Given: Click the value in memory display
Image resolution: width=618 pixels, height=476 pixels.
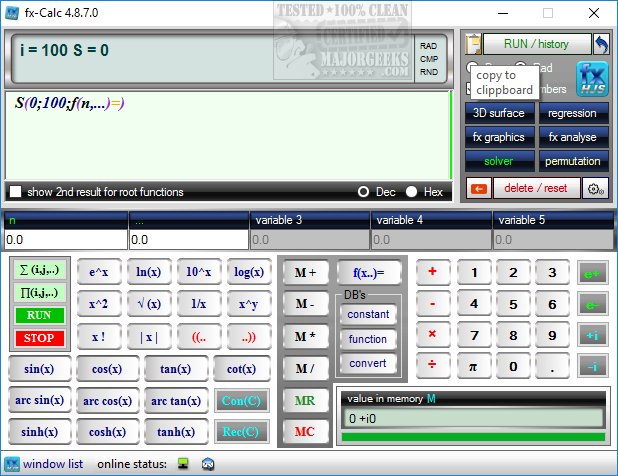Looking at the screenshot, I should pos(473,418).
